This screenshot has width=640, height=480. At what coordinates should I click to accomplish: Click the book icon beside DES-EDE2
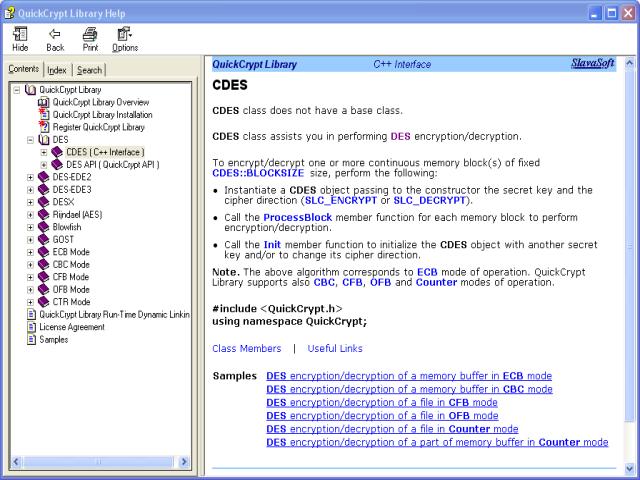(x=44, y=177)
